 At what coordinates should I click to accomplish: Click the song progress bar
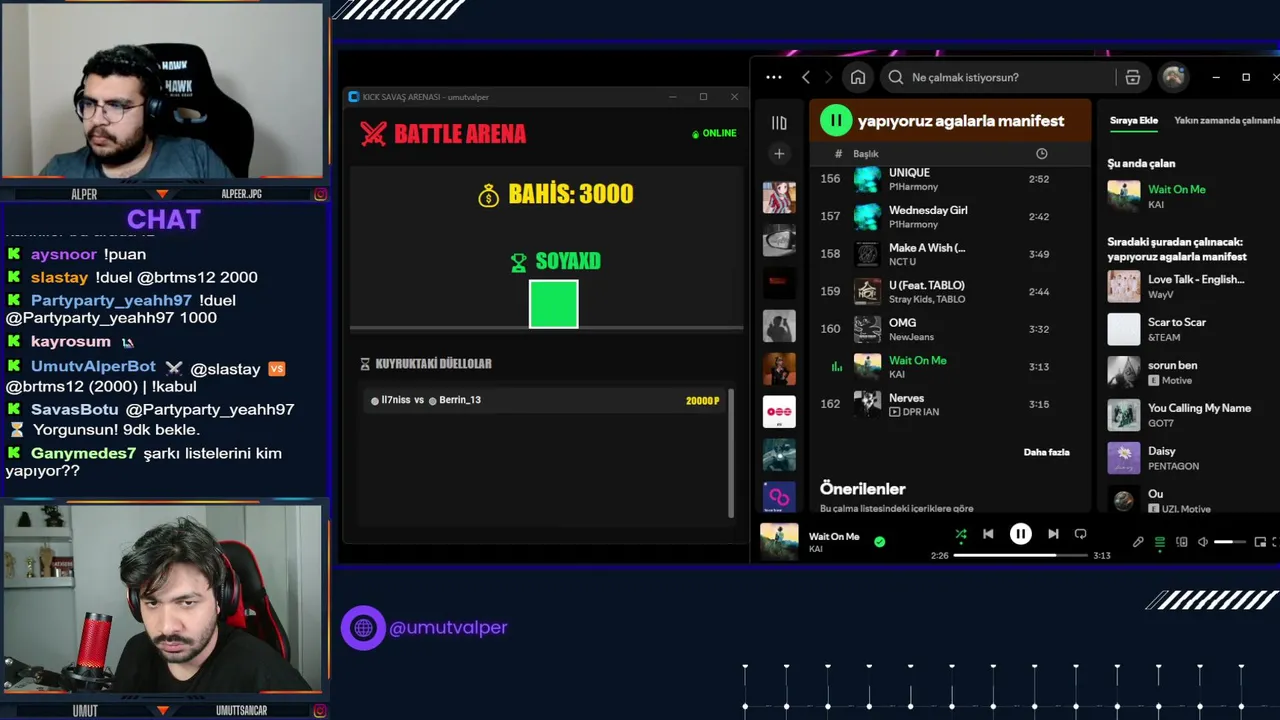tap(1019, 555)
